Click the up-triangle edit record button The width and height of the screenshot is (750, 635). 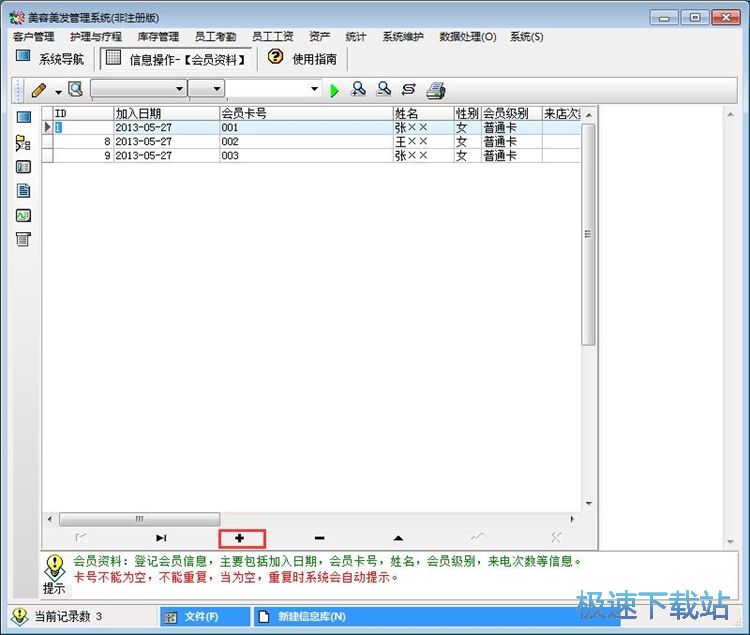398,538
